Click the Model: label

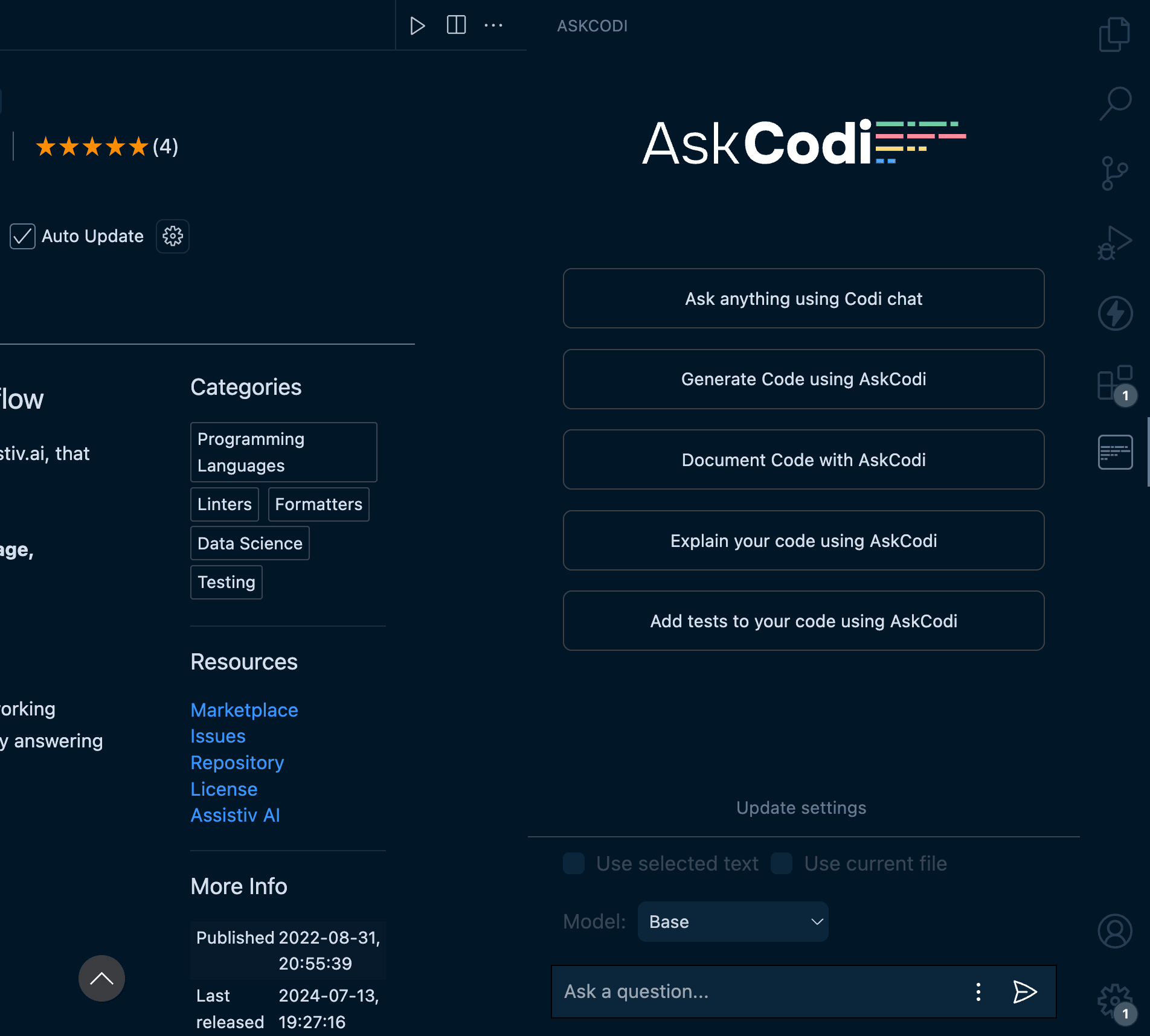click(594, 921)
